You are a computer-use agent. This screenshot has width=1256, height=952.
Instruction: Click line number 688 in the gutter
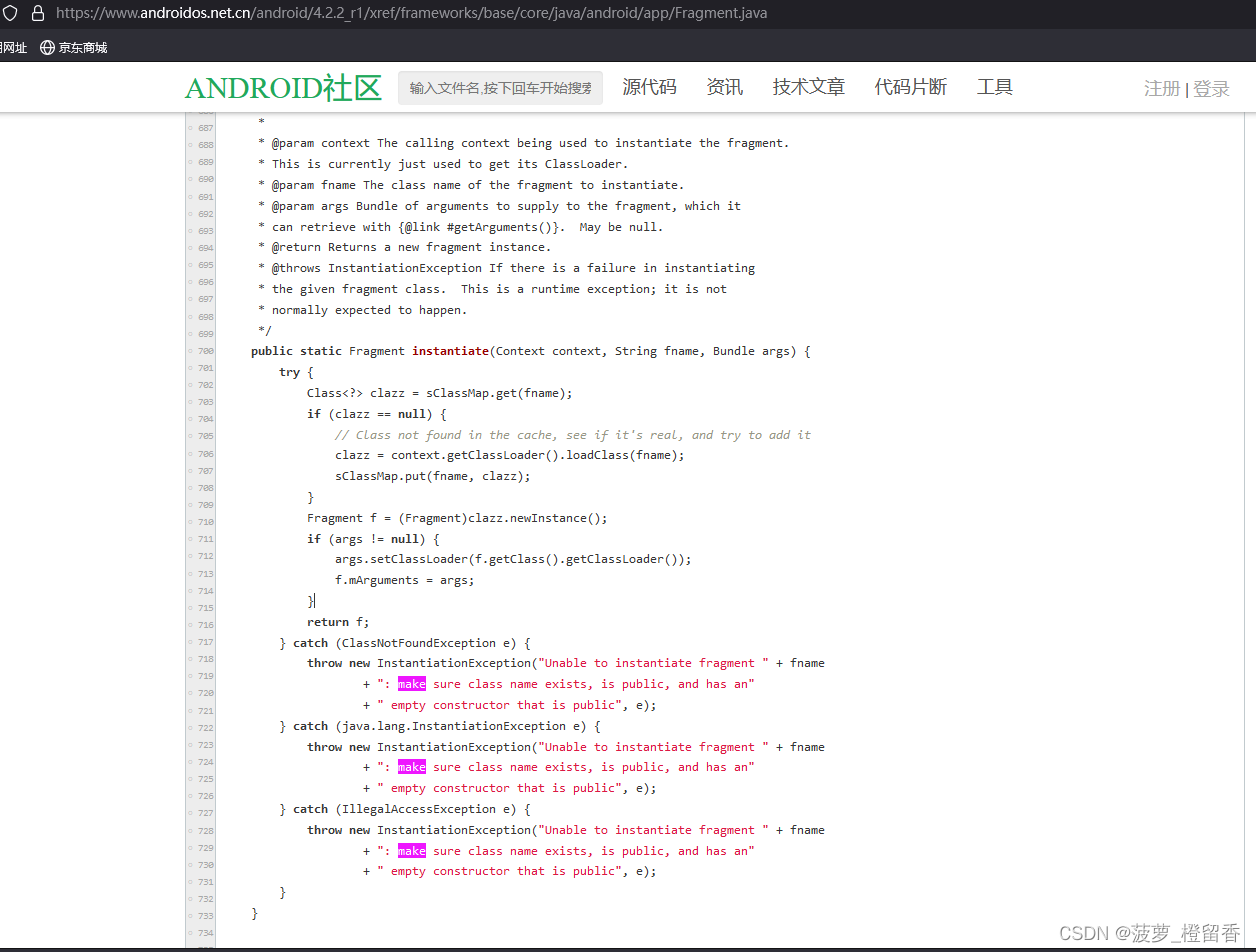(x=205, y=144)
